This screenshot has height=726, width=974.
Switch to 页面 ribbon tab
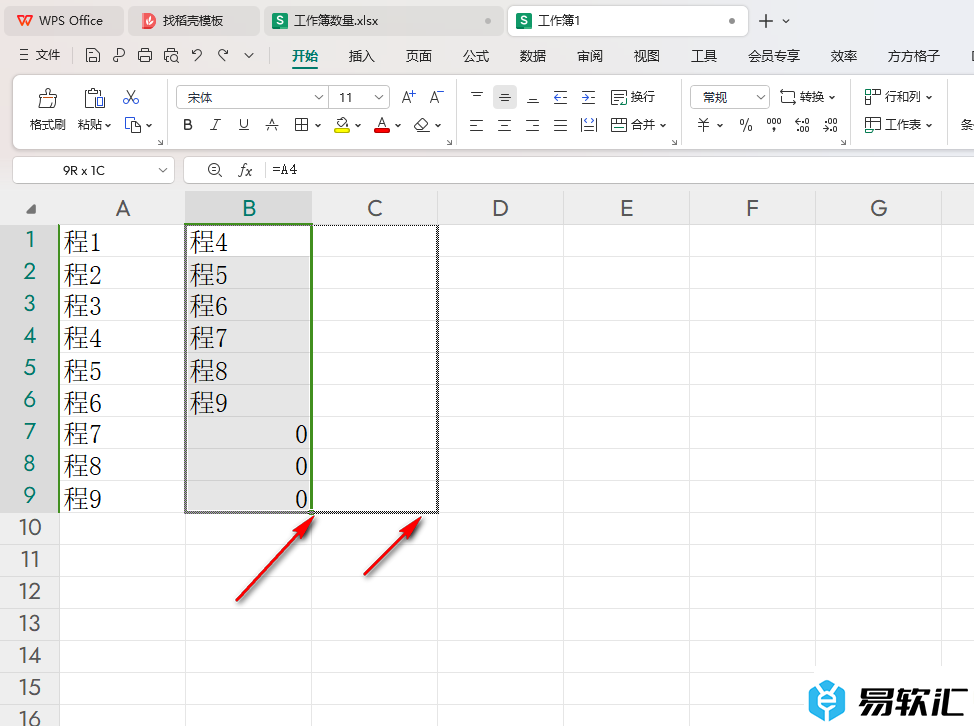419,56
